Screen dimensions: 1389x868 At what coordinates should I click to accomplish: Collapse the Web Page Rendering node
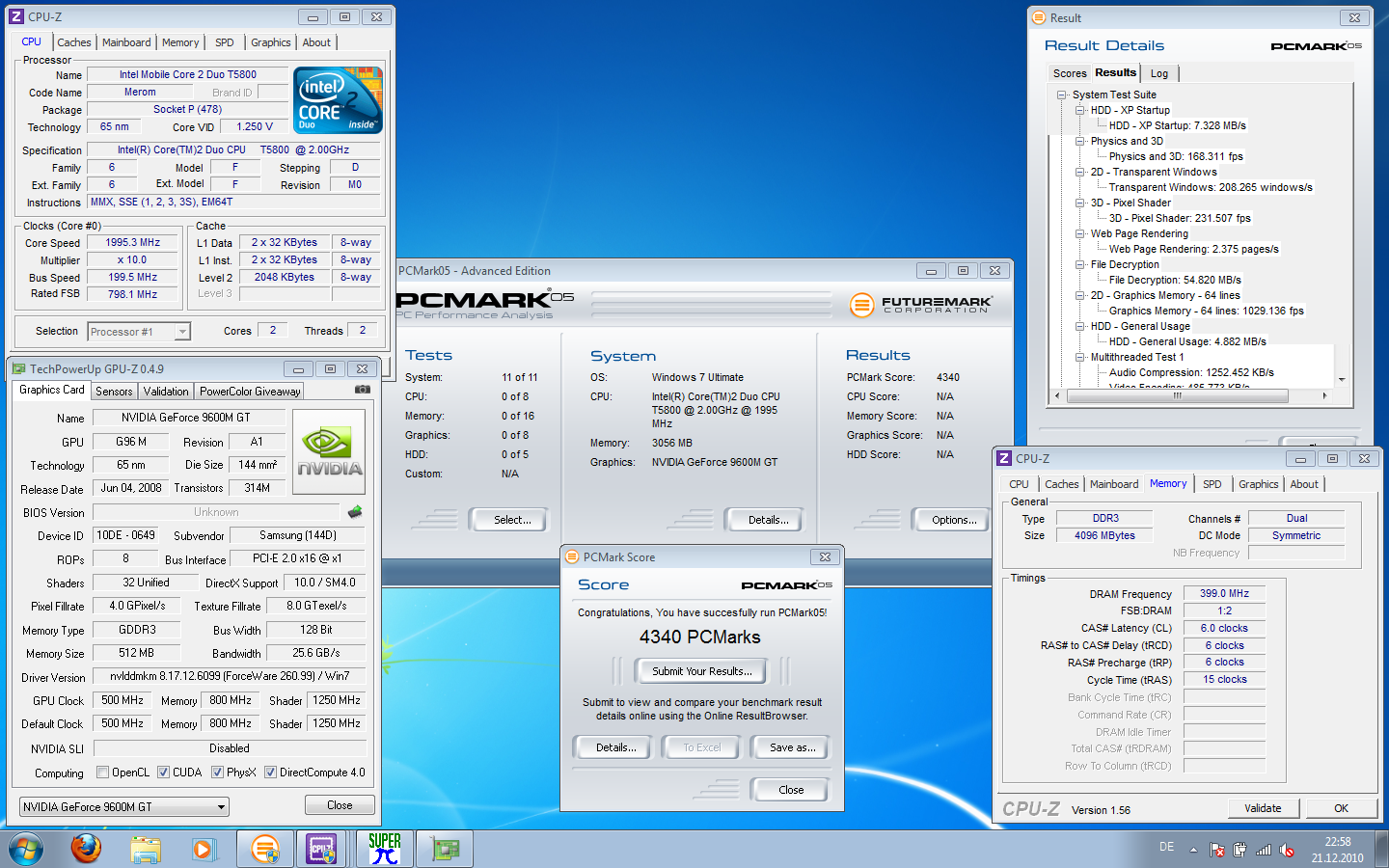(1080, 233)
